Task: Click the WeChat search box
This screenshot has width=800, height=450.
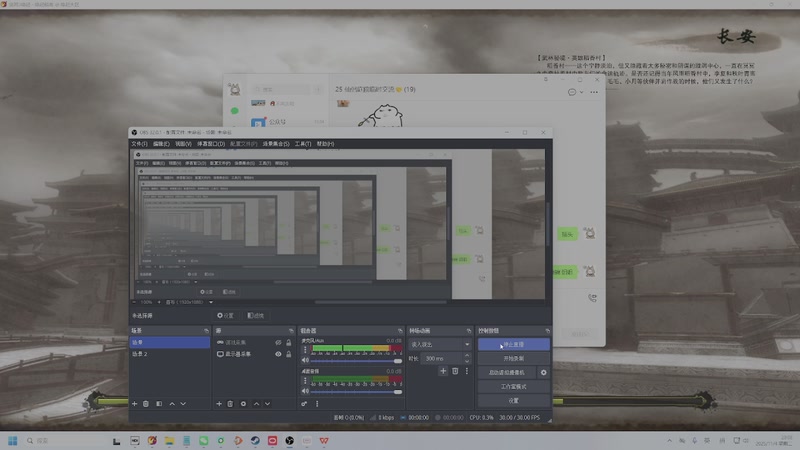Action: (281, 89)
